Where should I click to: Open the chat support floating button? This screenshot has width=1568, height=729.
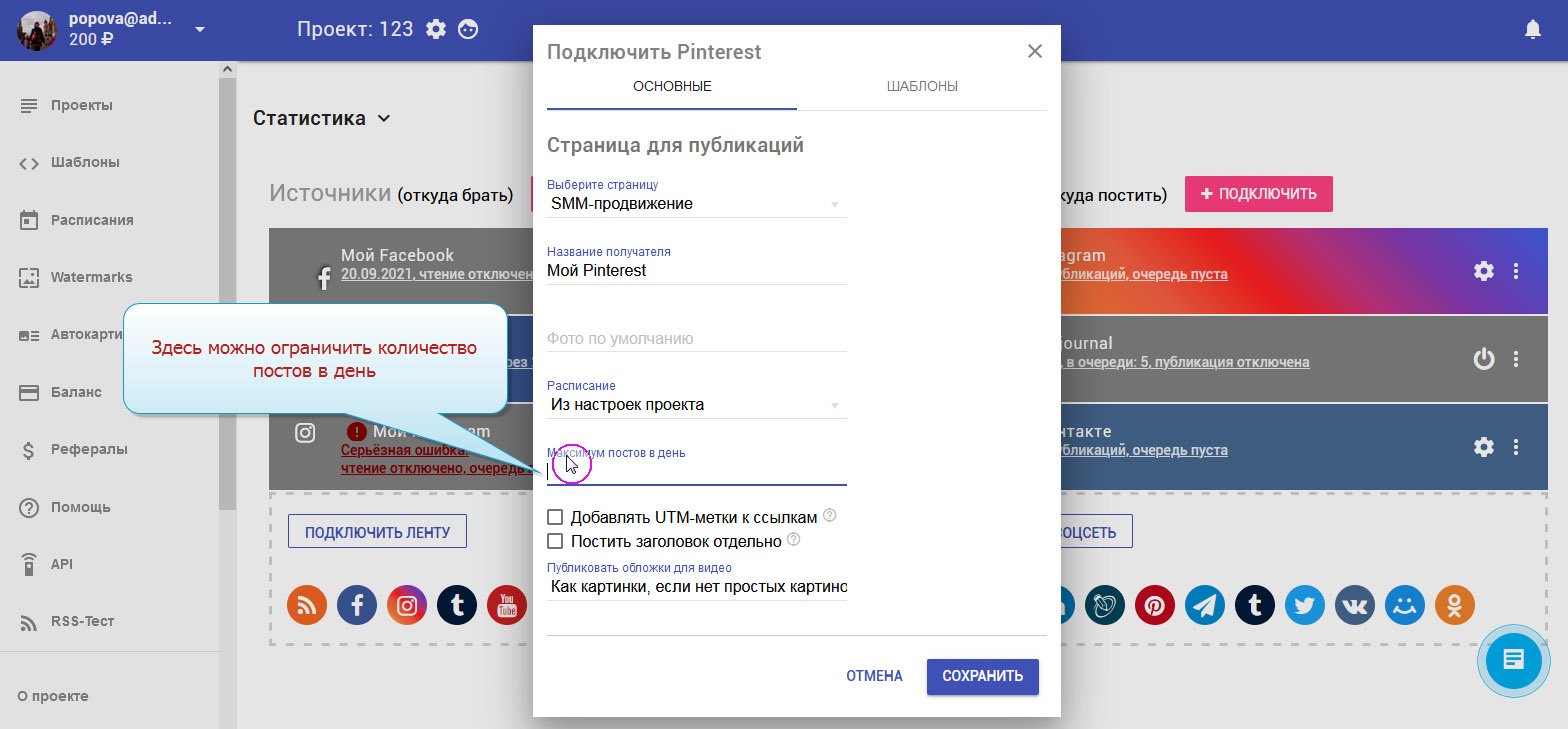[x=1514, y=660]
